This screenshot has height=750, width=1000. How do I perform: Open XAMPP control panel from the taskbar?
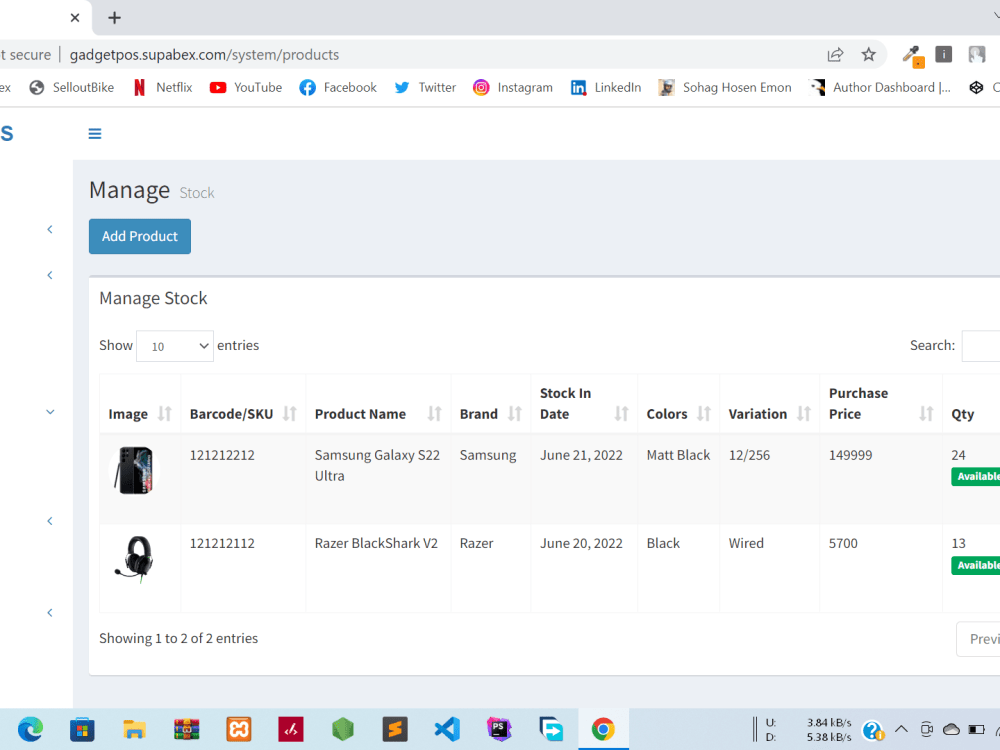pos(238,729)
